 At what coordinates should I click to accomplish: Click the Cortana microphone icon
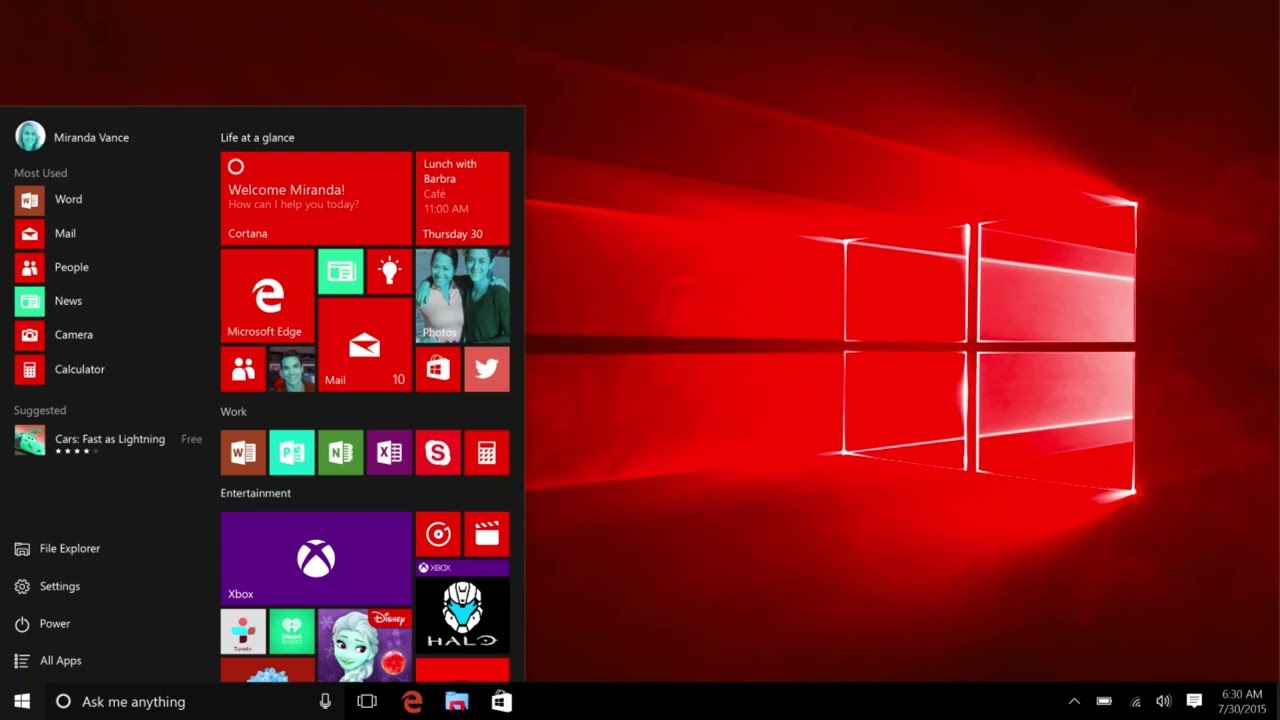pos(325,701)
